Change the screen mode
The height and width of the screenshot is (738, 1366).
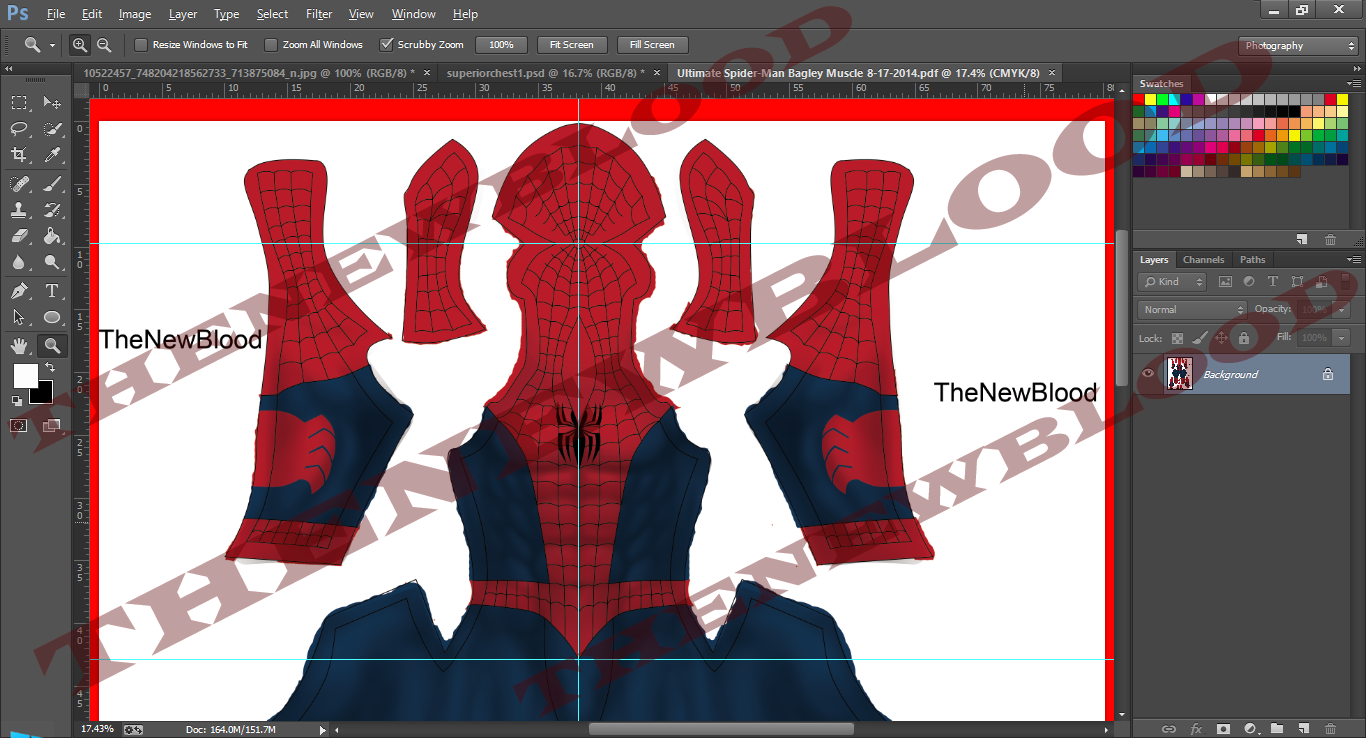point(52,425)
